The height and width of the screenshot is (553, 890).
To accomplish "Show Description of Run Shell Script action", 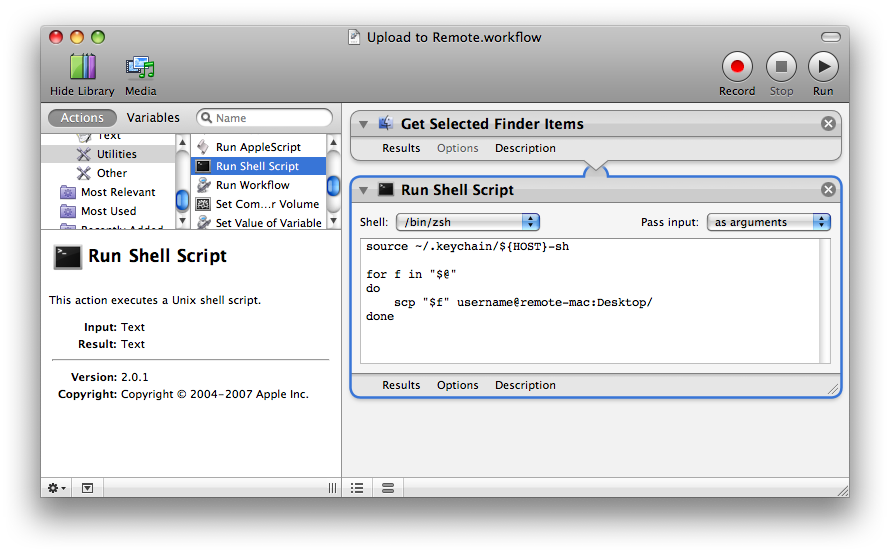I will [x=525, y=385].
